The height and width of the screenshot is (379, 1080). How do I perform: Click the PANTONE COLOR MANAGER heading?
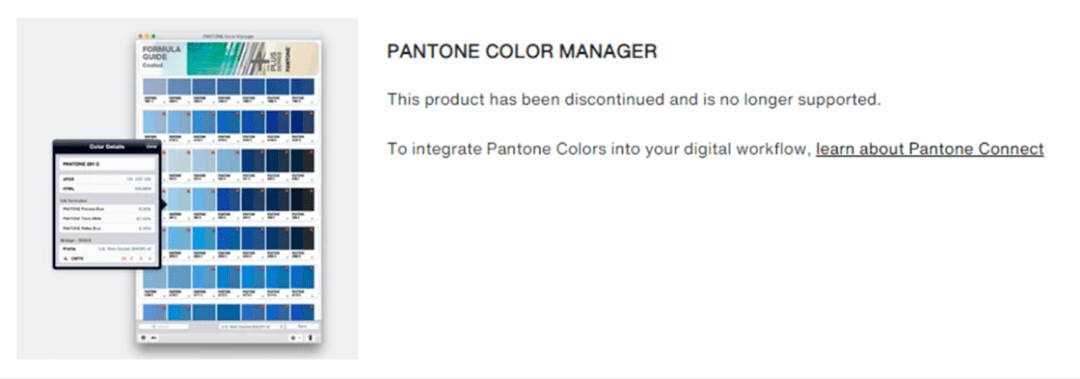[521, 51]
